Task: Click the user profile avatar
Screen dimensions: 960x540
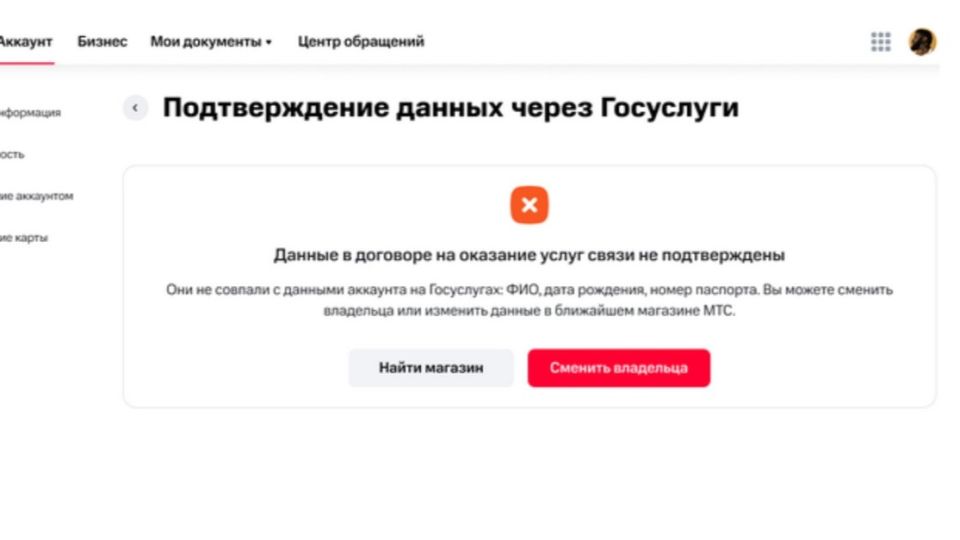Action: [x=922, y=42]
